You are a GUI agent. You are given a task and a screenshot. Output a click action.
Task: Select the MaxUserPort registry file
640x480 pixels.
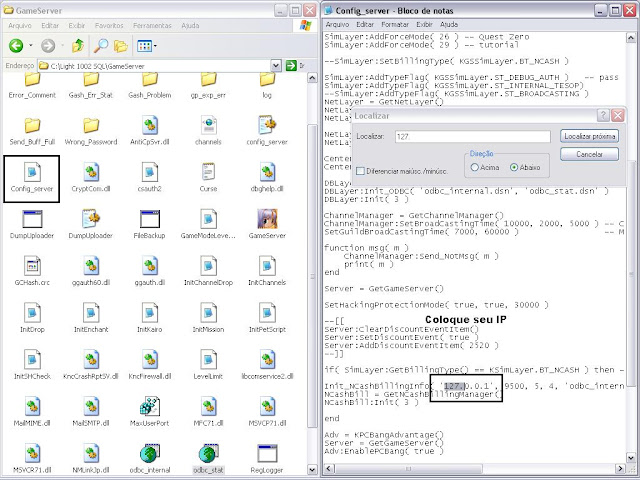pyautogui.click(x=149, y=412)
